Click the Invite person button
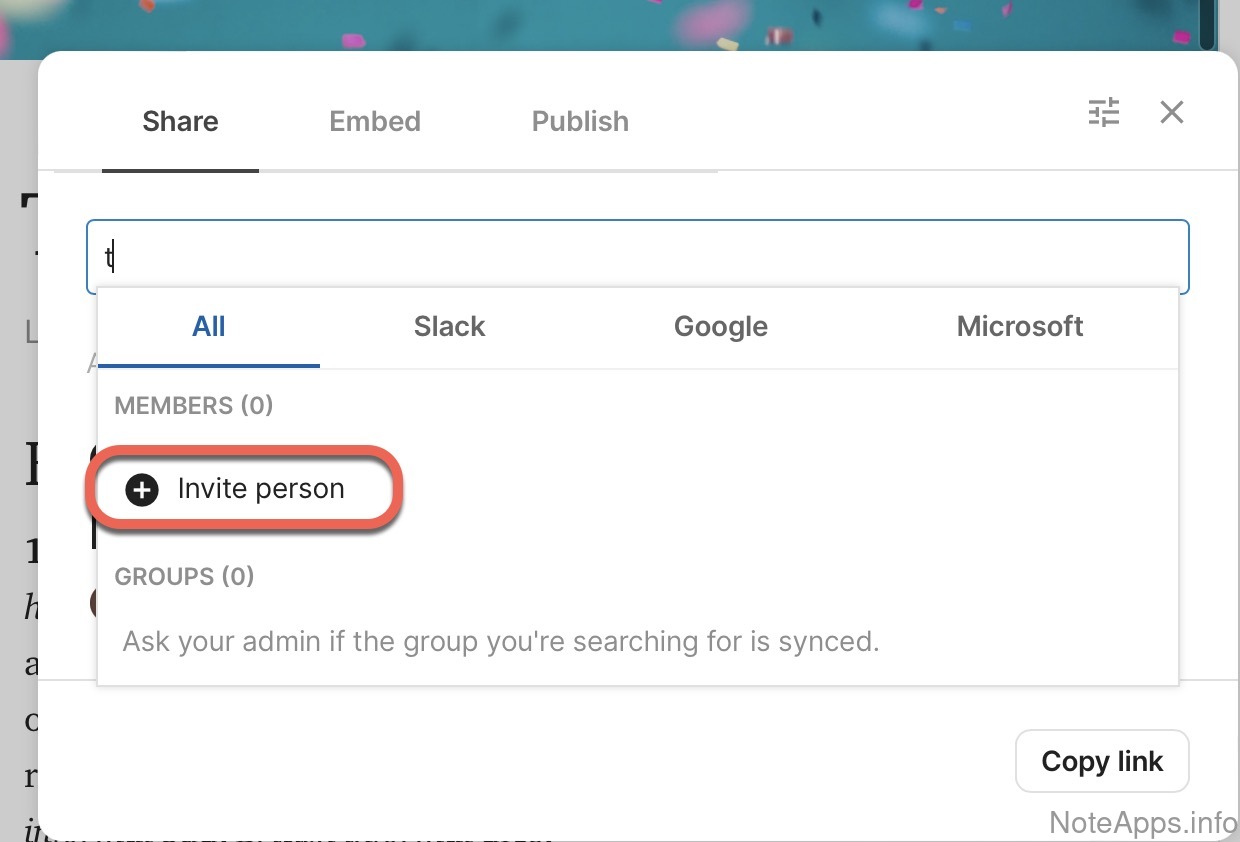Image resolution: width=1240 pixels, height=842 pixels. [260, 489]
